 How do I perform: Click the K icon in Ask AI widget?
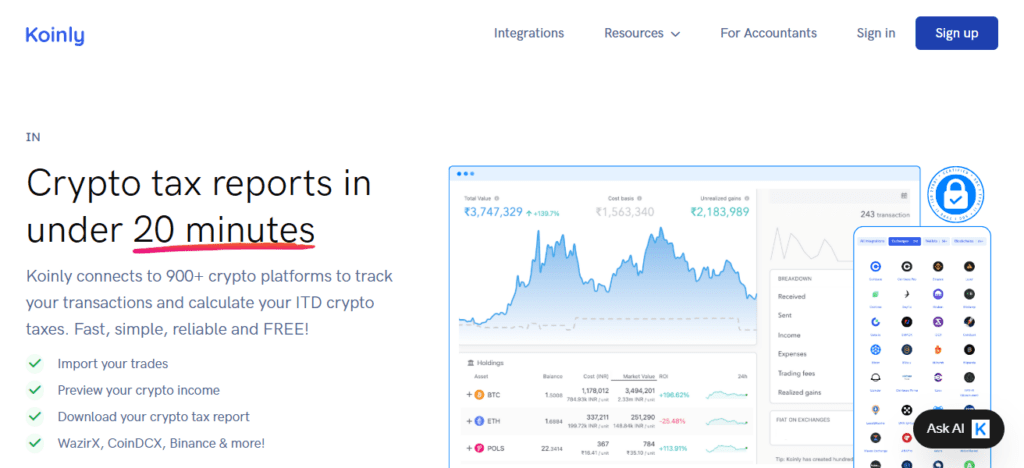pos(979,428)
